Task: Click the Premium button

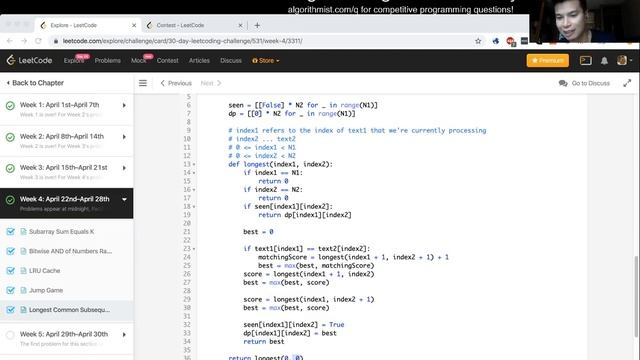Action: pos(547,60)
